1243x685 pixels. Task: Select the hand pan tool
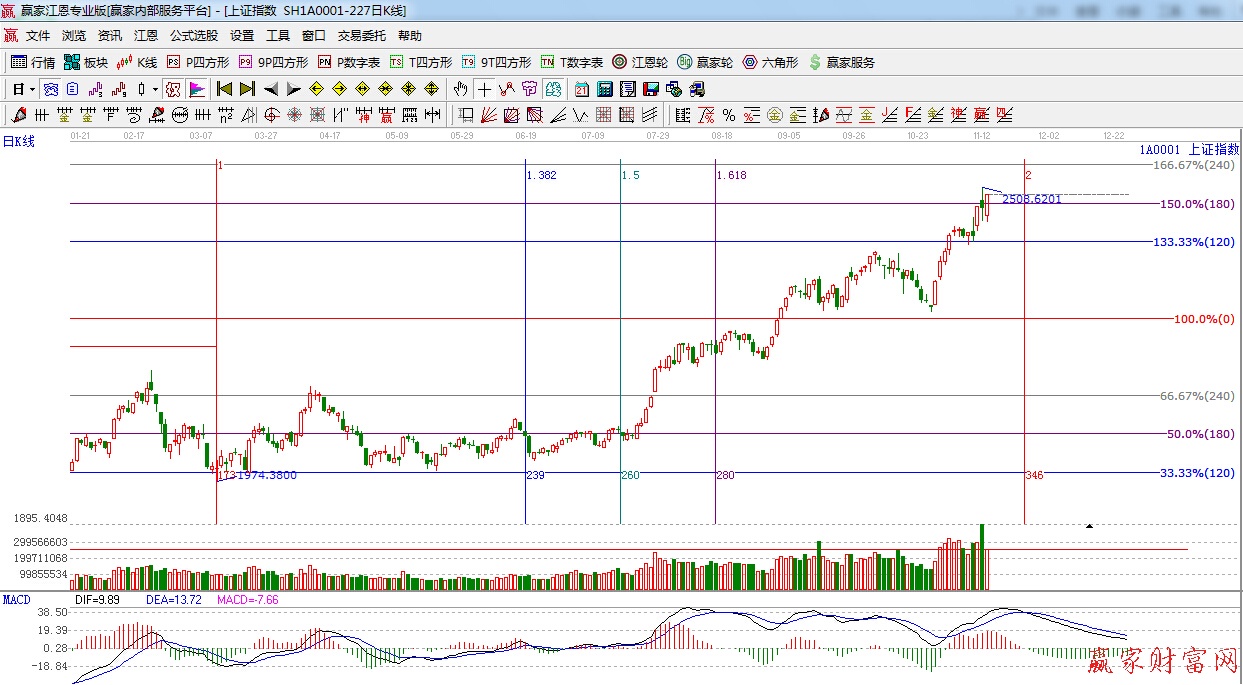(460, 89)
